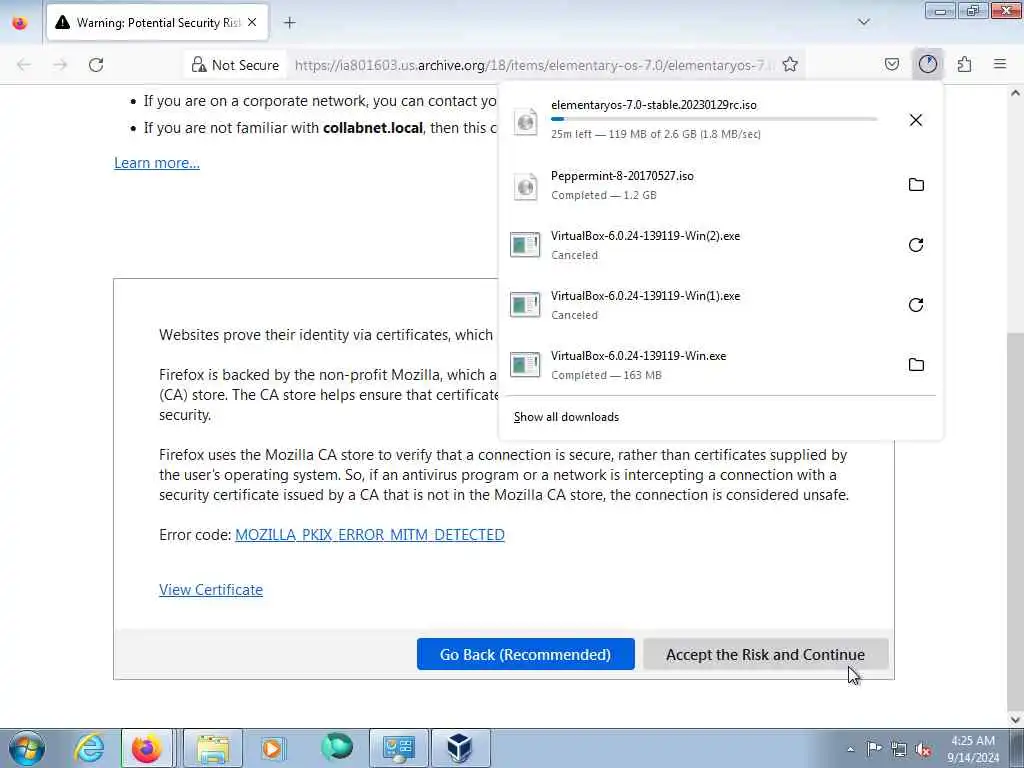Open folder for Peppermint-8-20170527.iso
This screenshot has height=768, width=1024.
(x=916, y=184)
